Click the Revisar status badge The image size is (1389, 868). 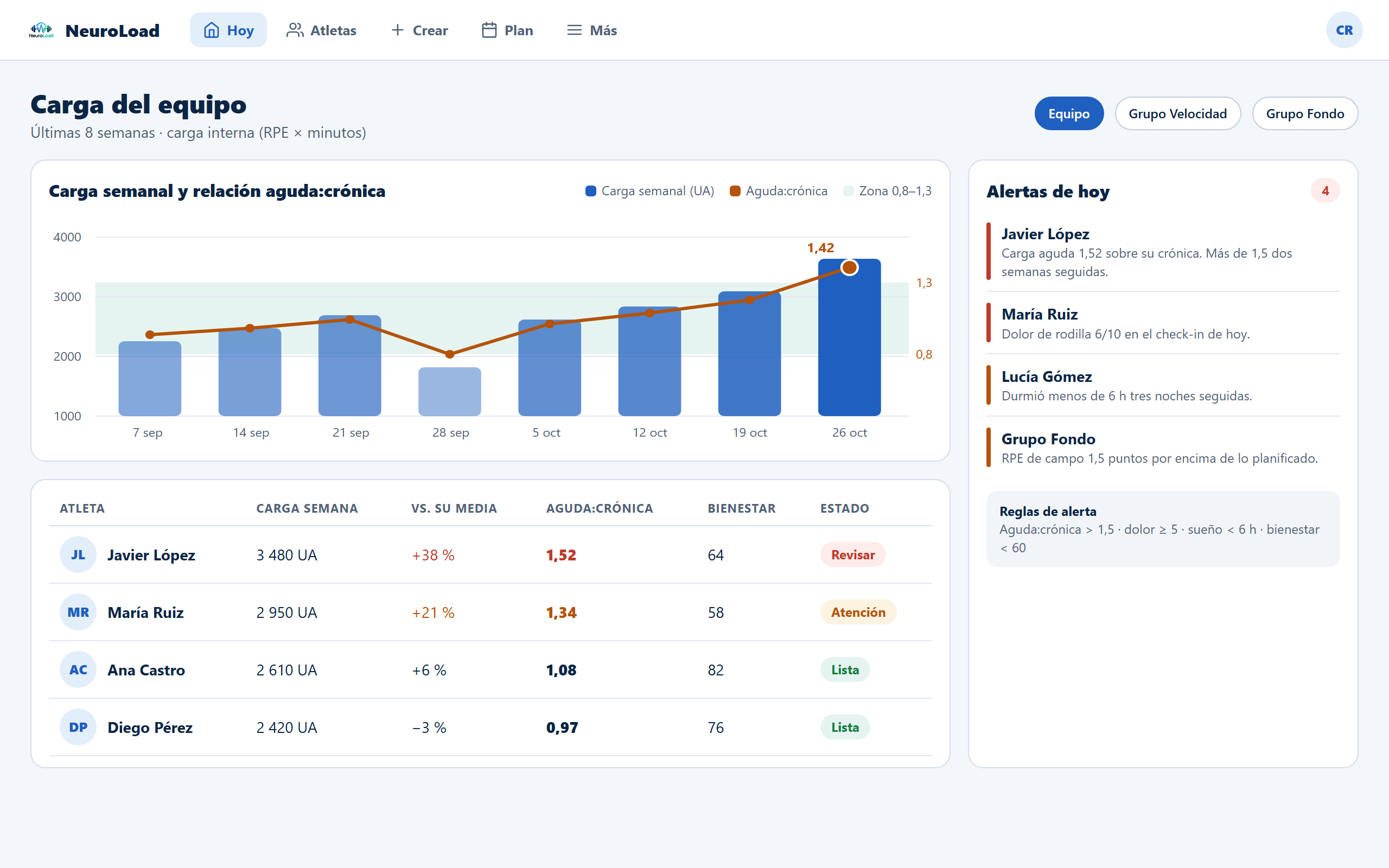[x=853, y=554]
